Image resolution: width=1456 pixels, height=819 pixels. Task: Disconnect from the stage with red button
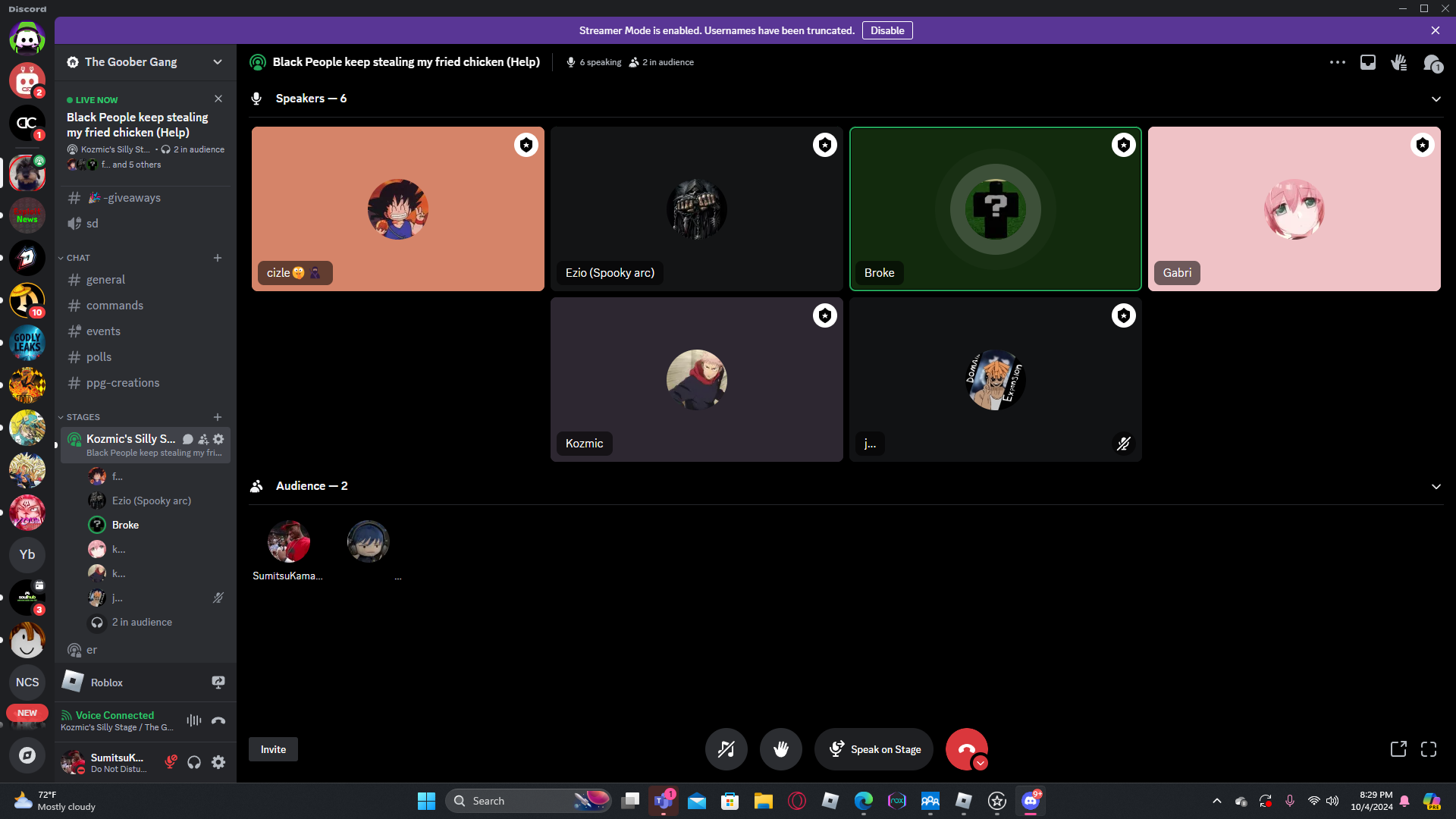point(966,749)
